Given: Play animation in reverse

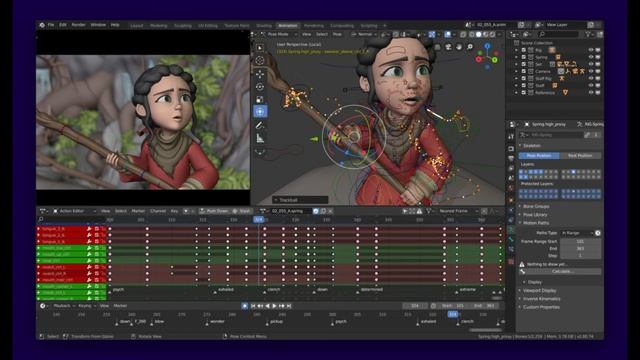Looking at the screenshot, I should point(267,306).
